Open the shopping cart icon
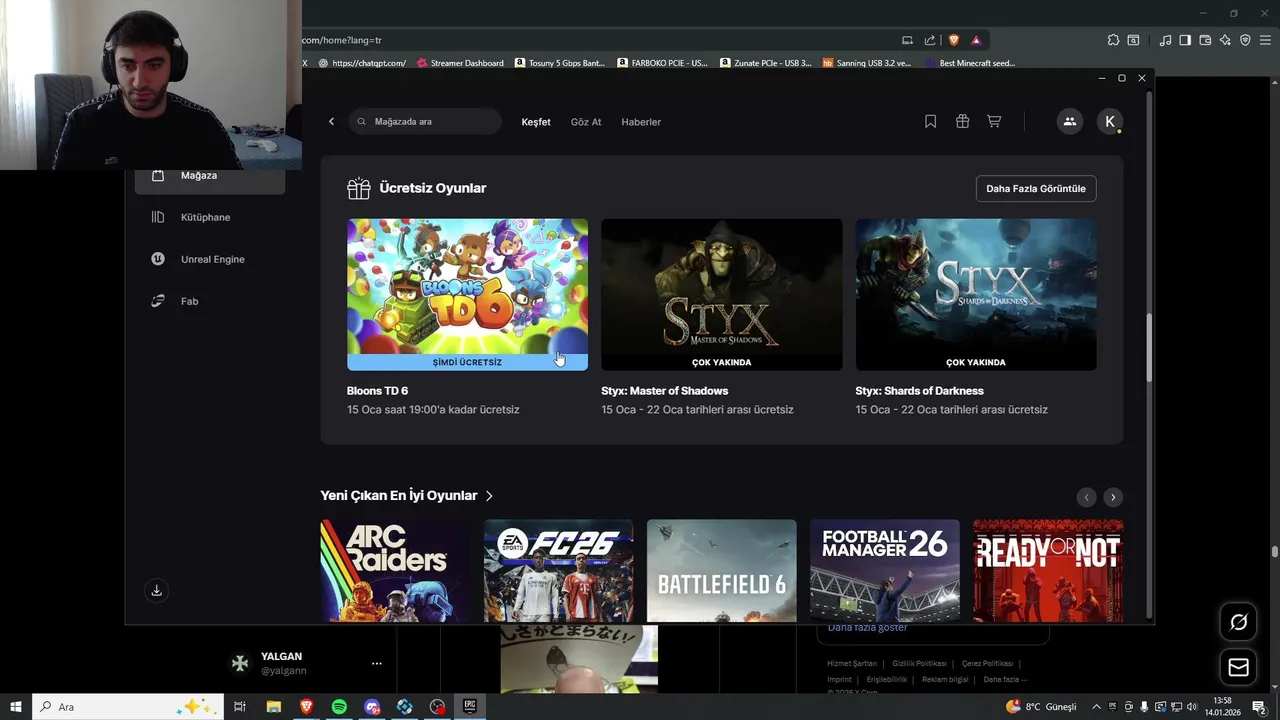This screenshot has width=1280, height=720. pos(994,121)
